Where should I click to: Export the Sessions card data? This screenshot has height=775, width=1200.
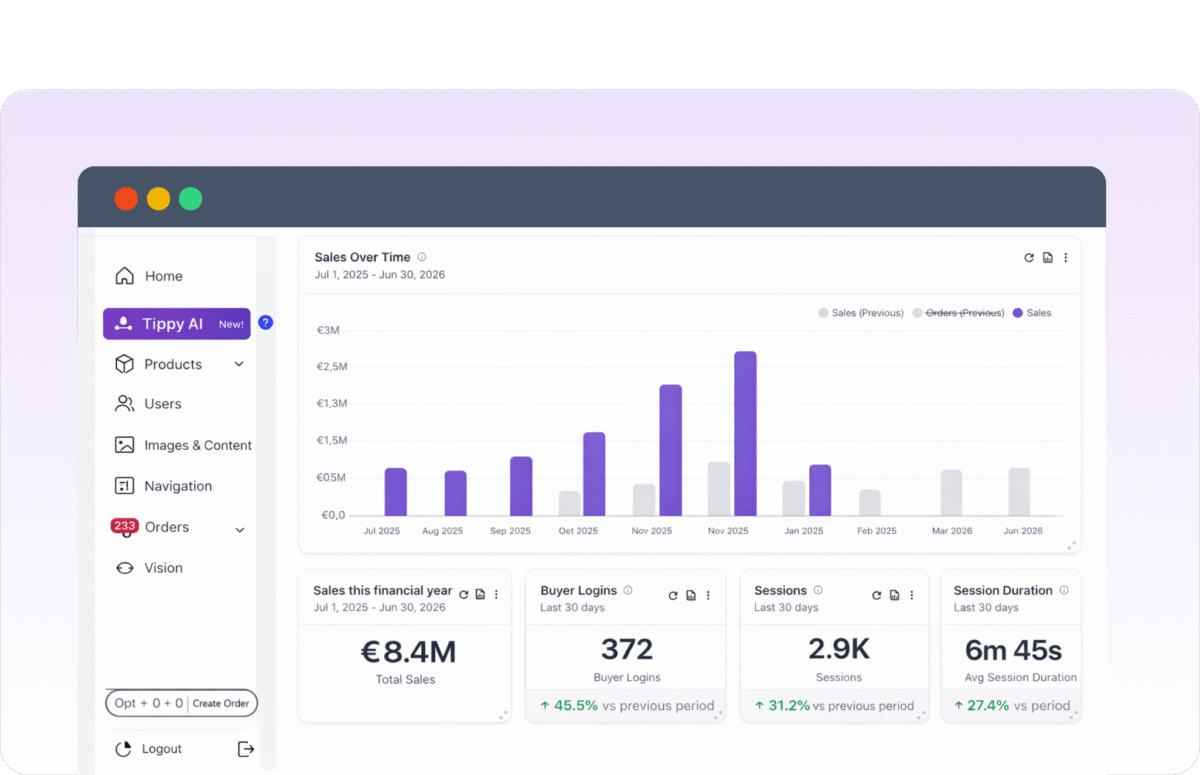pyautogui.click(x=894, y=595)
